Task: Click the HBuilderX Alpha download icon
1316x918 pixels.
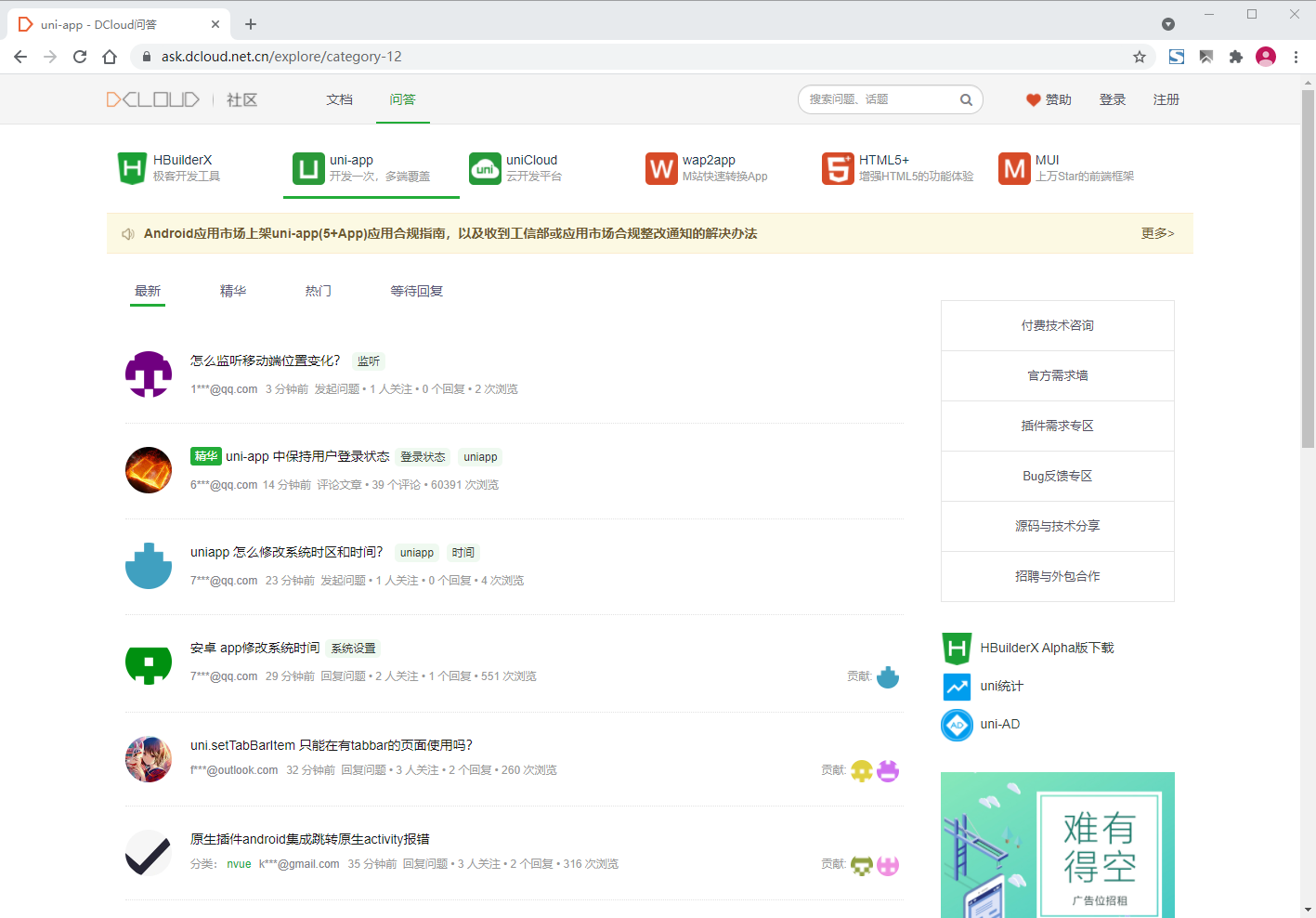Action: coord(957,649)
